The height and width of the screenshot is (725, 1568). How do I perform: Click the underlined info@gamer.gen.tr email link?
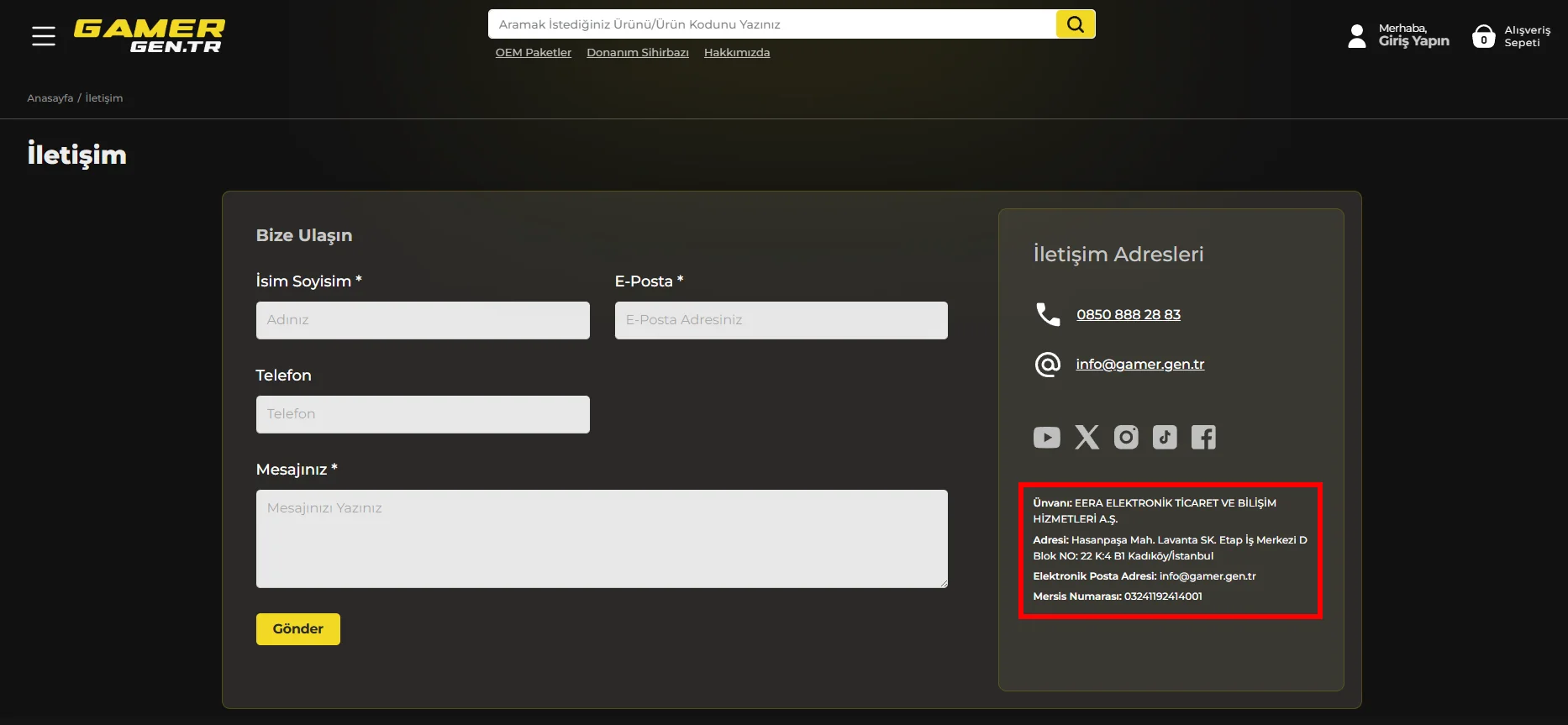[1140, 364]
